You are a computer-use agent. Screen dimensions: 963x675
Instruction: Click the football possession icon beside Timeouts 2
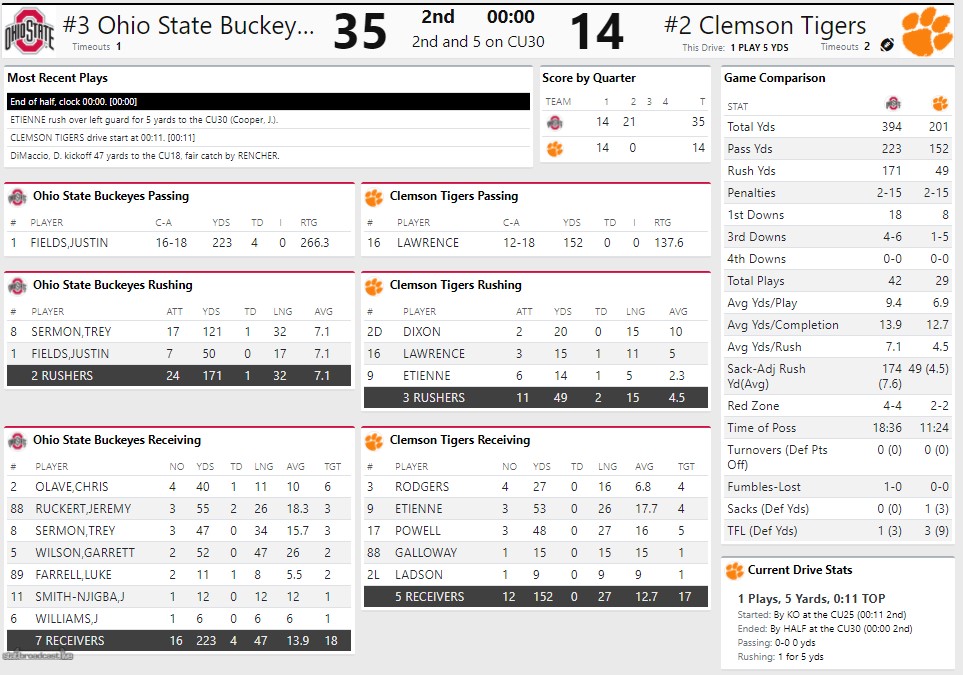(x=886, y=45)
